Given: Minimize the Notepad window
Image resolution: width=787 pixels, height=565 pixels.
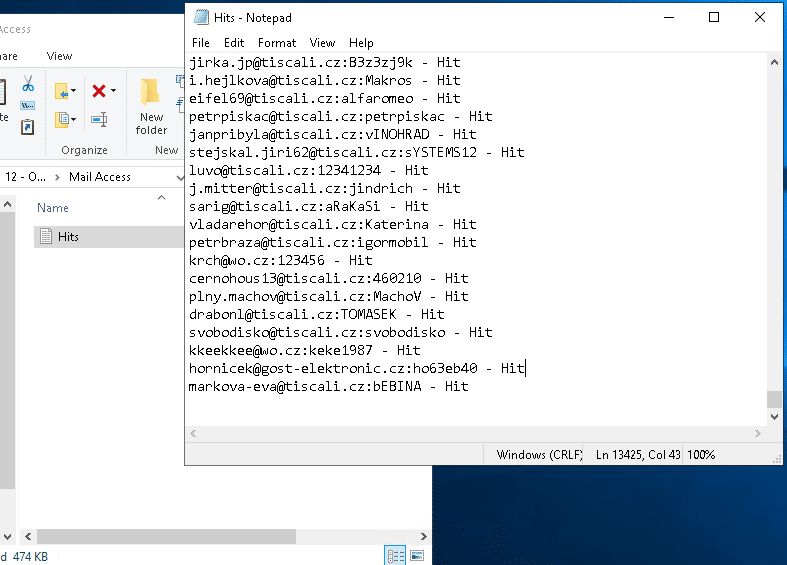Looking at the screenshot, I should [x=669, y=18].
